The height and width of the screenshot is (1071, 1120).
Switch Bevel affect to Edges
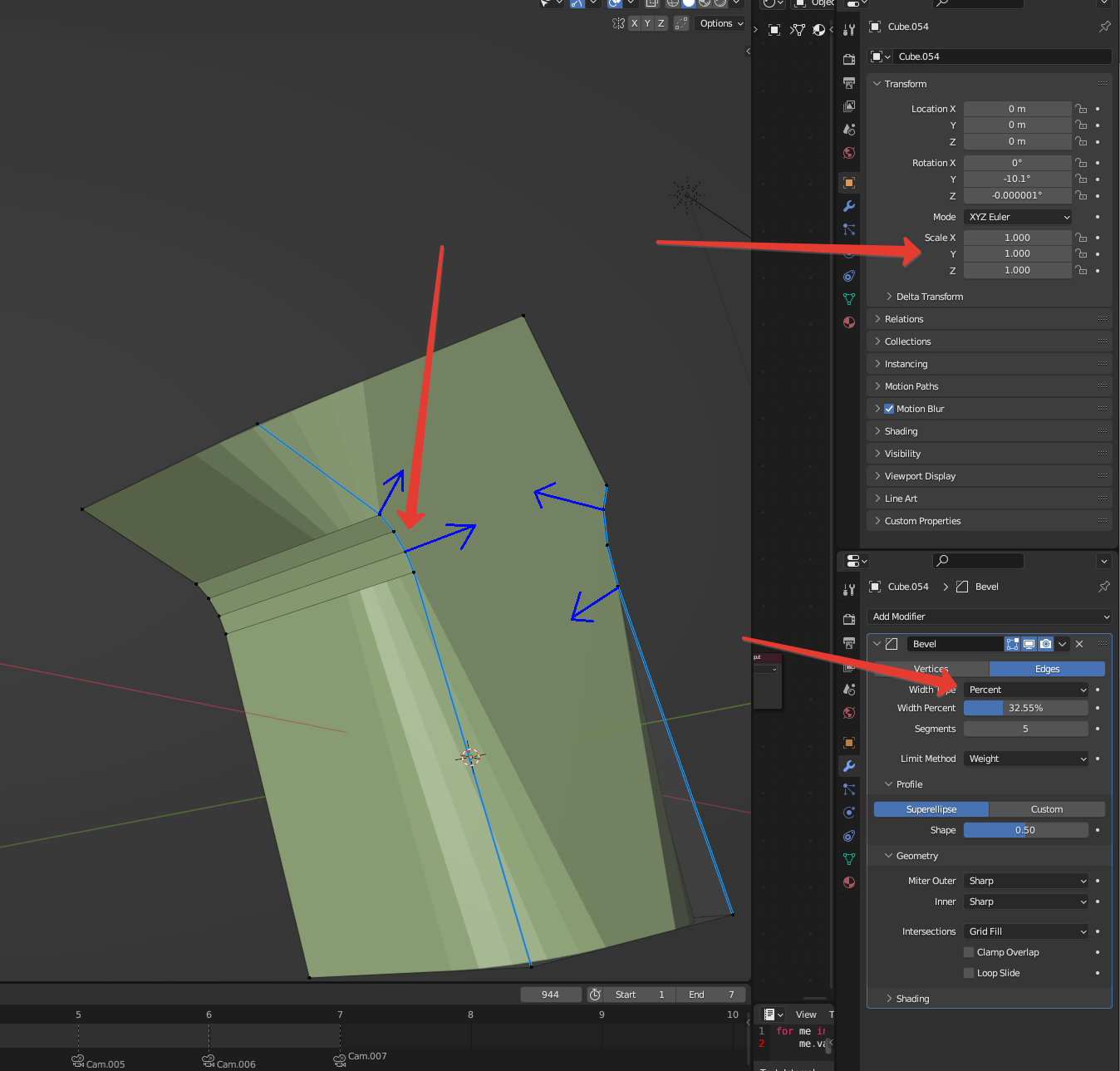[1047, 669]
